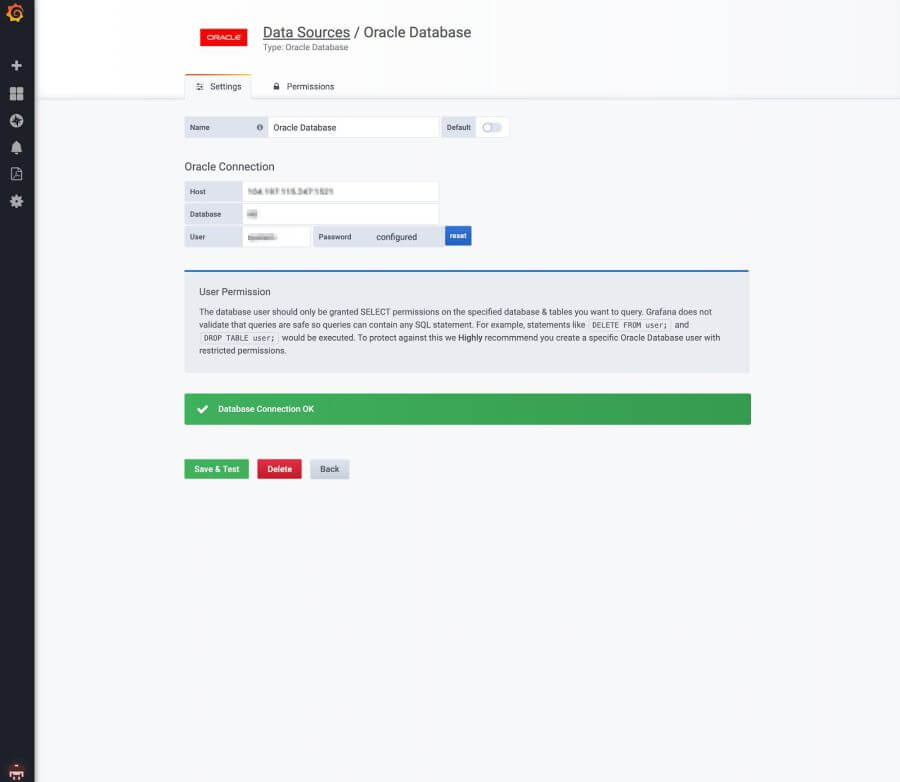Screen dimensions: 900x782
Task: Click into the Database input field
Action: point(341,214)
